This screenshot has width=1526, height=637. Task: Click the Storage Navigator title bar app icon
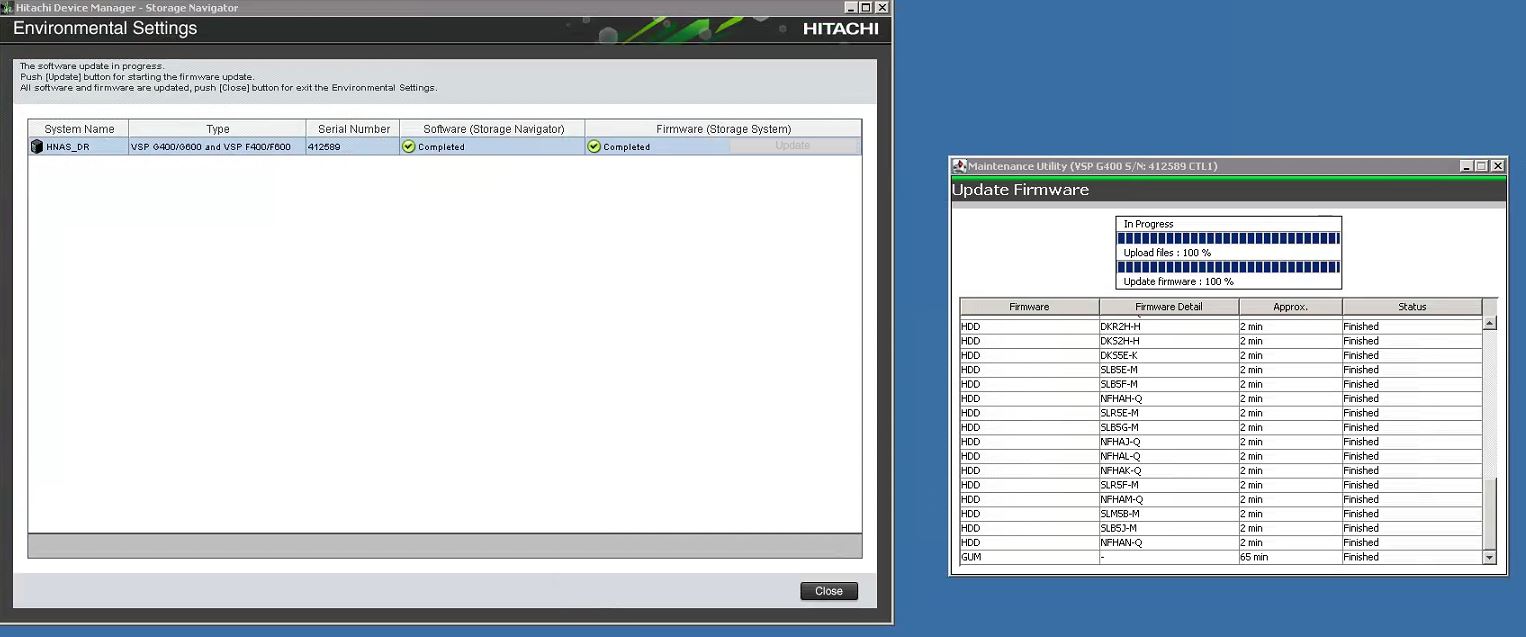click(7, 7)
